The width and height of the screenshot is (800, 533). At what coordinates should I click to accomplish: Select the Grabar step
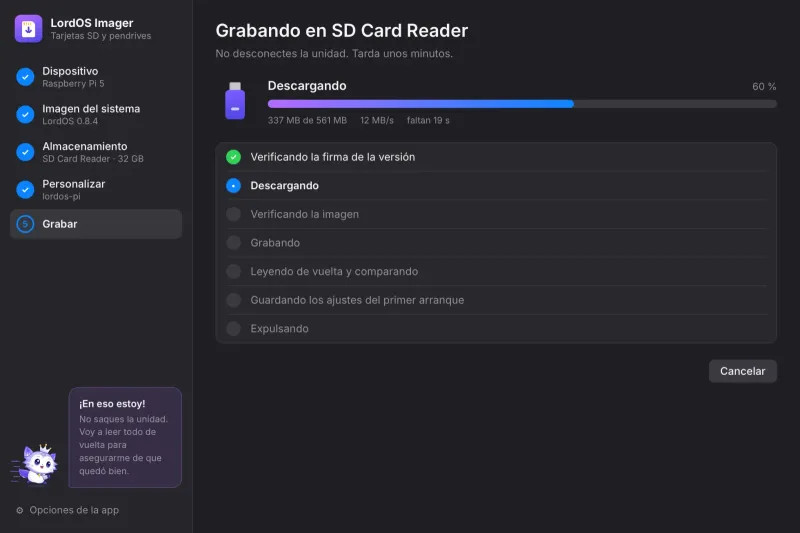tap(96, 224)
